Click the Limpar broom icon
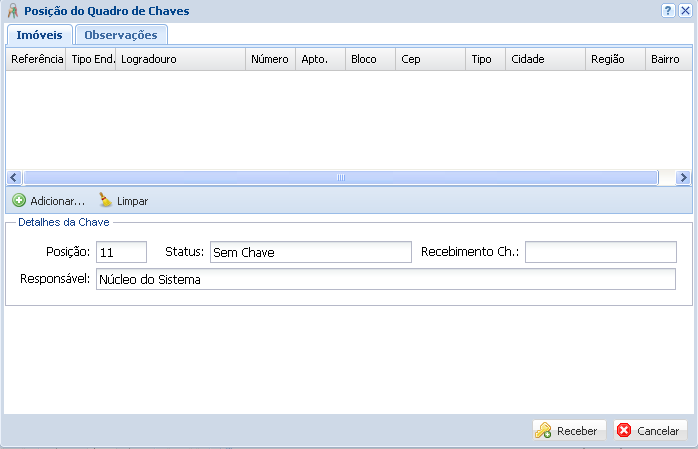The height and width of the screenshot is (449, 698). 106,201
